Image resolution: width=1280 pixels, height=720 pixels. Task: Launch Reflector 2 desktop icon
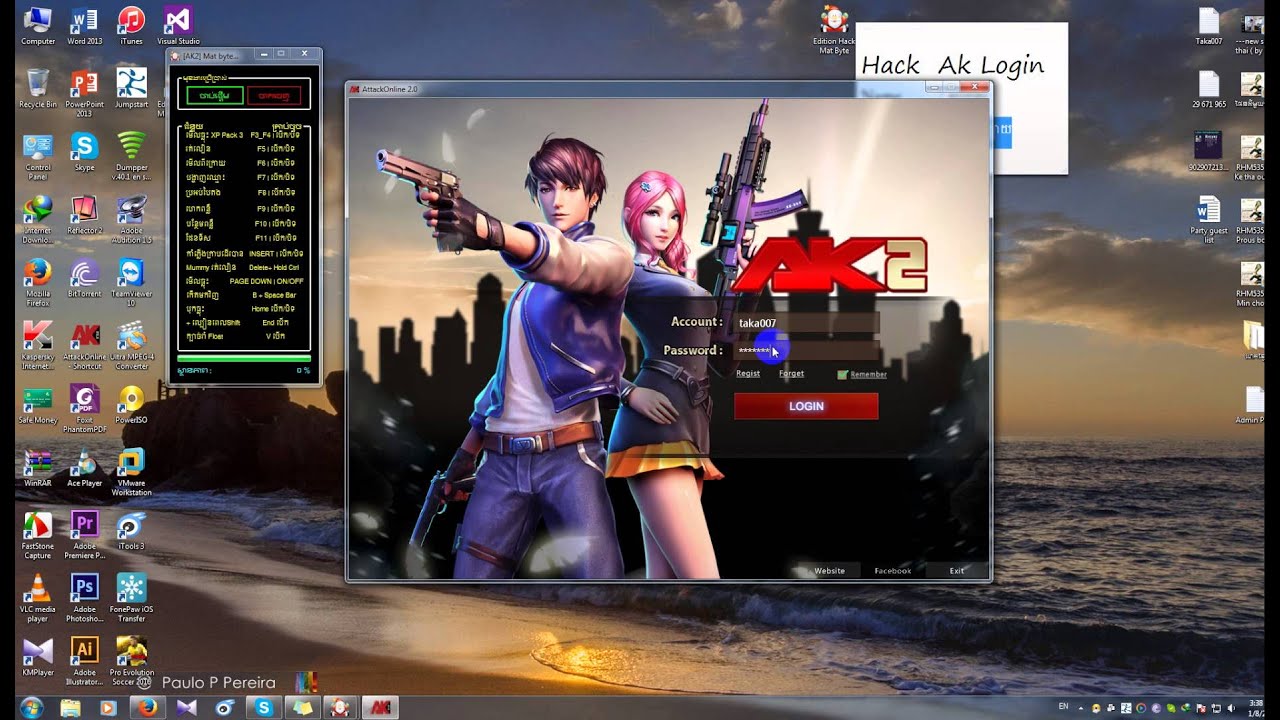[x=84, y=215]
